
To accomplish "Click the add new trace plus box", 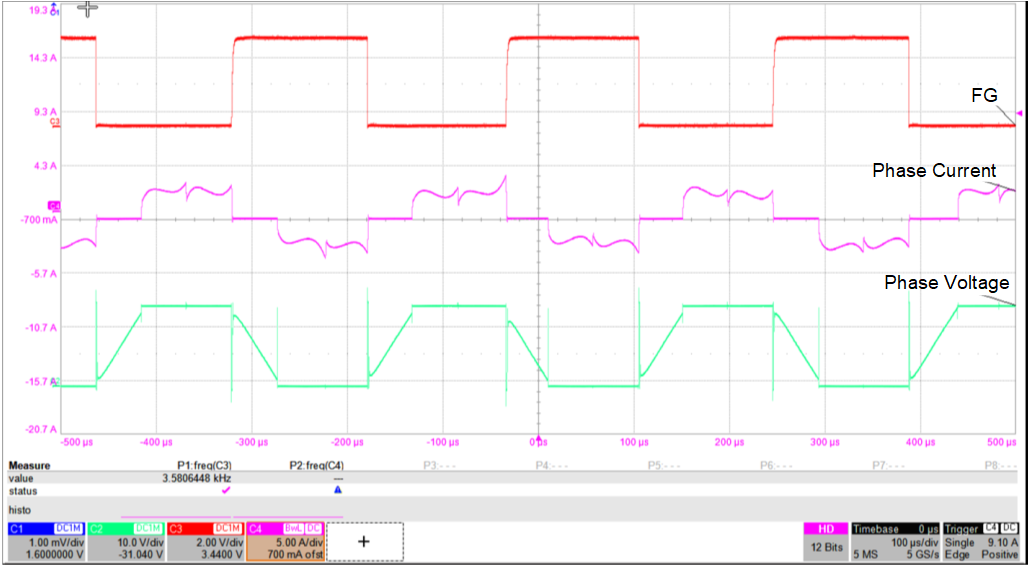I will click(x=364, y=541).
